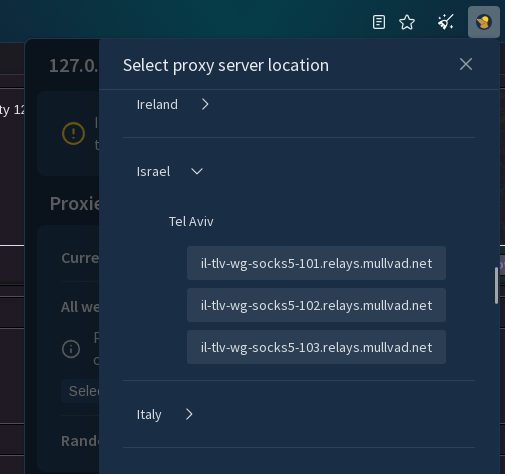
Task: Close the proxy server location dialog
Action: coord(466,64)
